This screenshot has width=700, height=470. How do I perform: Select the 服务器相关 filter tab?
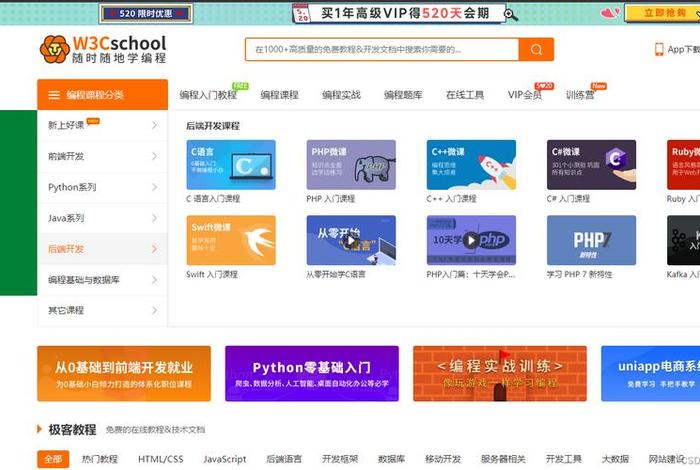coord(503,459)
